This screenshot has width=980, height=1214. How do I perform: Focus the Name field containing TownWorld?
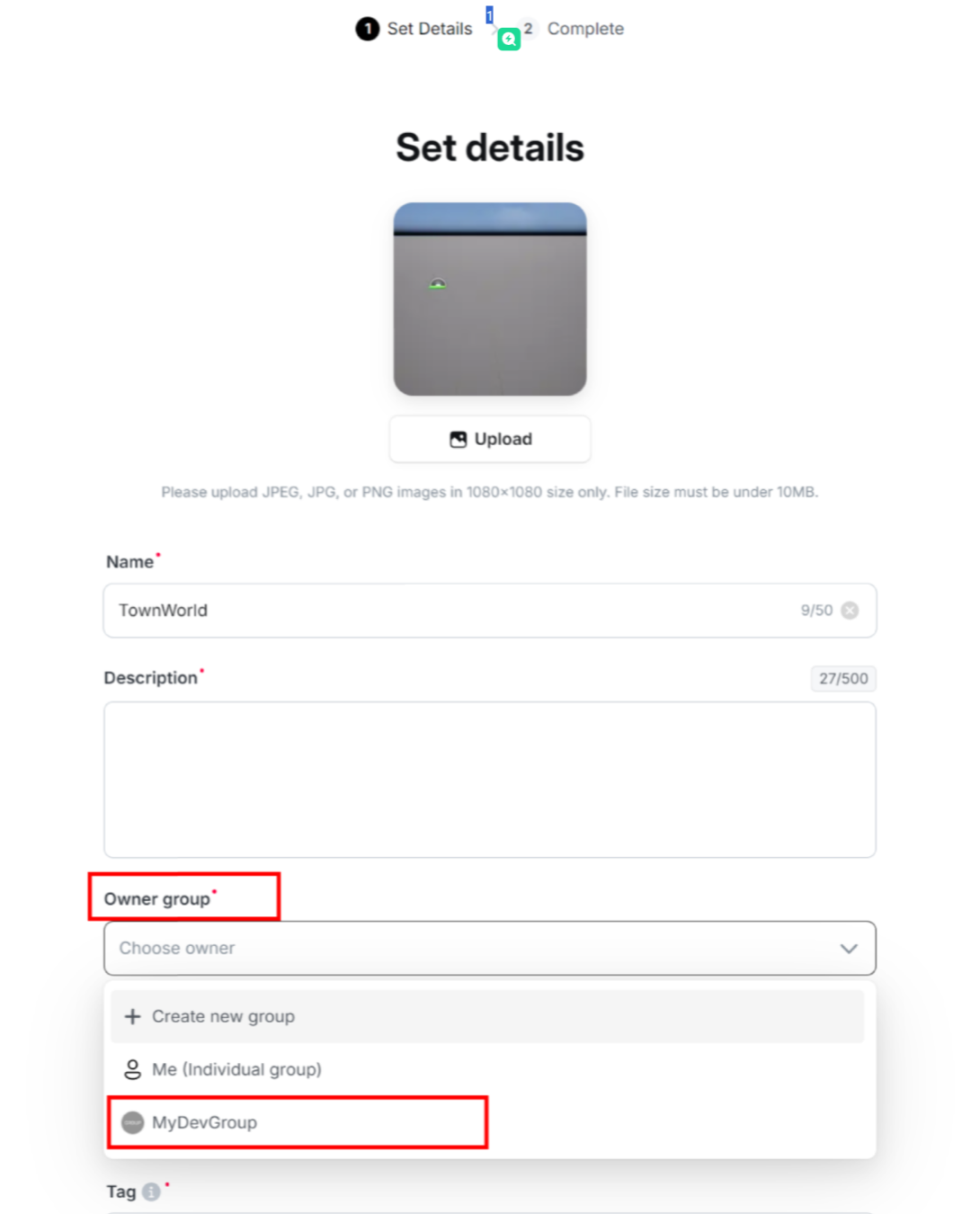450,611
